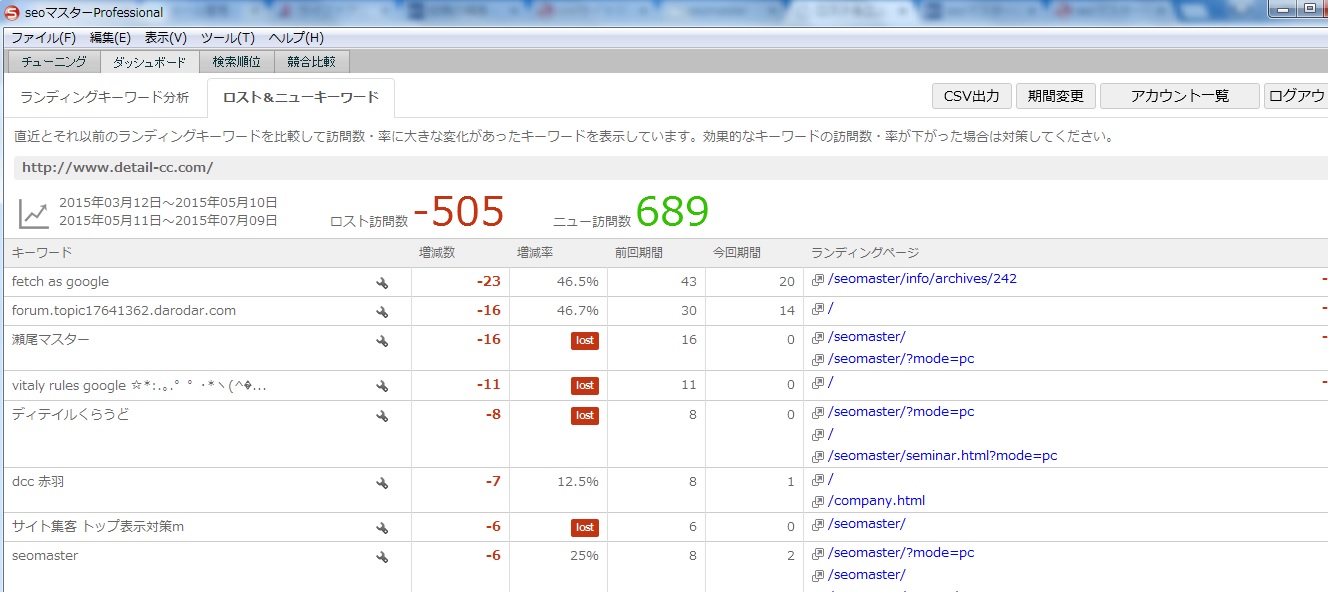Image resolution: width=1328 pixels, height=592 pixels.
Task: Open the ツール(T) menu
Action: [227, 38]
